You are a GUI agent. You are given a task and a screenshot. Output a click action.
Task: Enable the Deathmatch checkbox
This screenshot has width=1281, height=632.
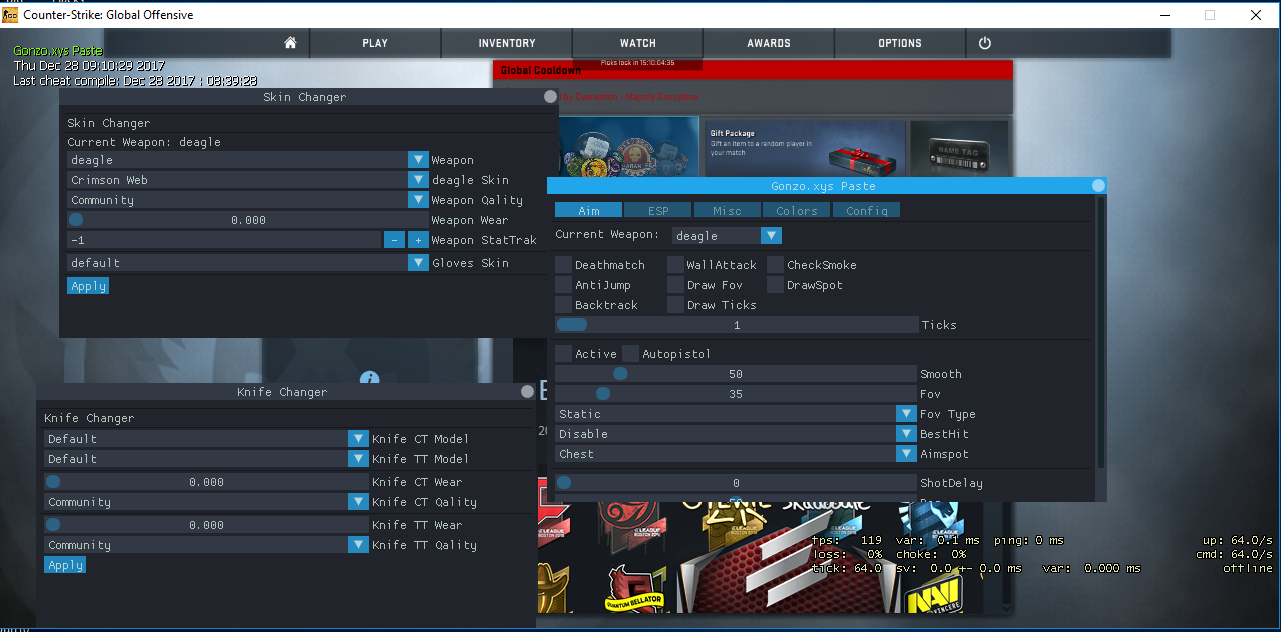pyautogui.click(x=563, y=265)
